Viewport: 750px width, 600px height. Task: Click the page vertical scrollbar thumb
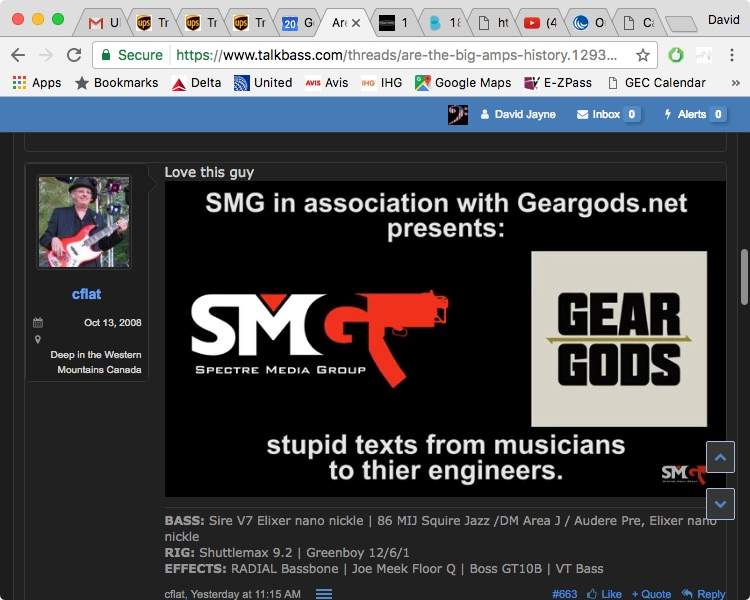744,277
